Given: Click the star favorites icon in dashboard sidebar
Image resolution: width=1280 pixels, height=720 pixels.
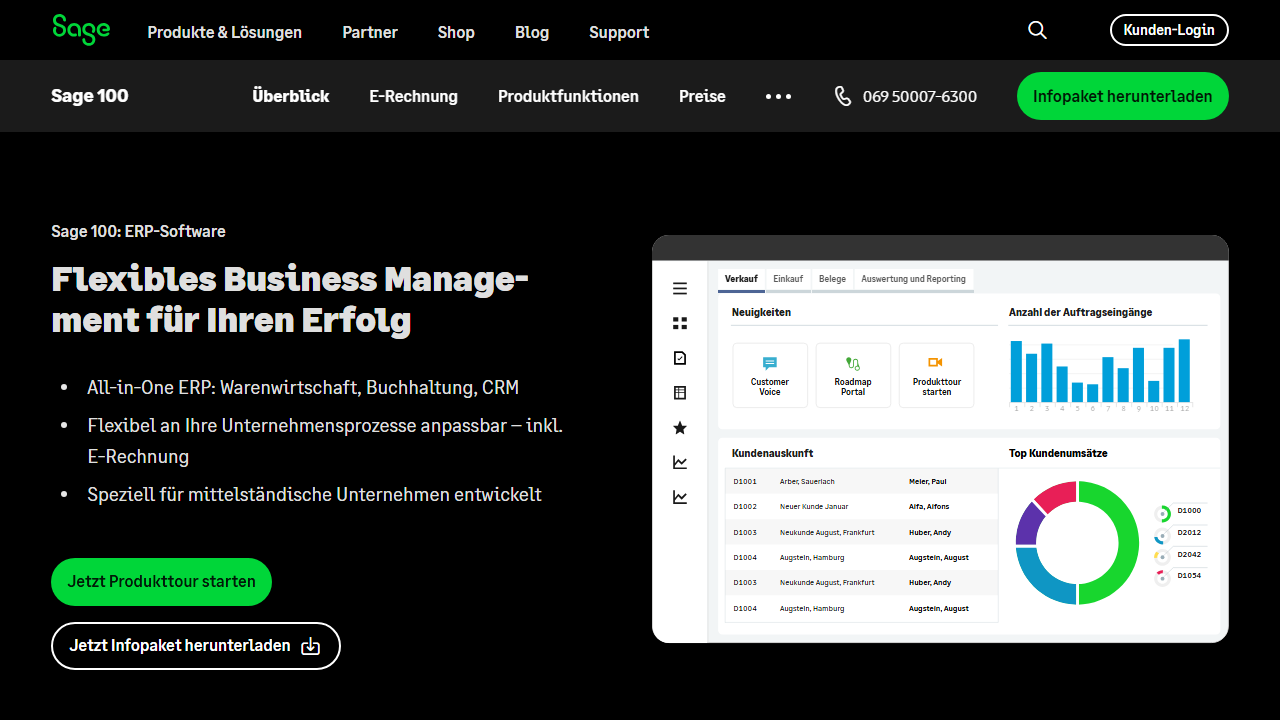Looking at the screenshot, I should (x=680, y=428).
